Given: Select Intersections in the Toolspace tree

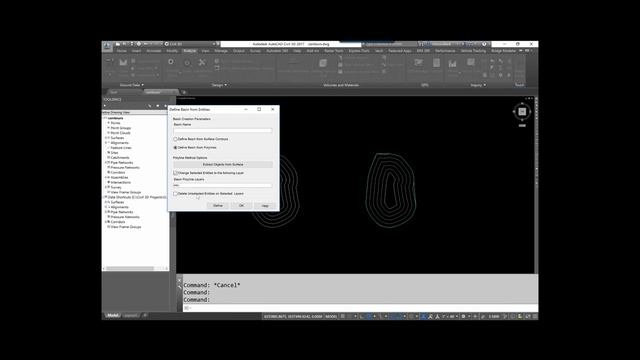Looking at the screenshot, I should point(121,182).
